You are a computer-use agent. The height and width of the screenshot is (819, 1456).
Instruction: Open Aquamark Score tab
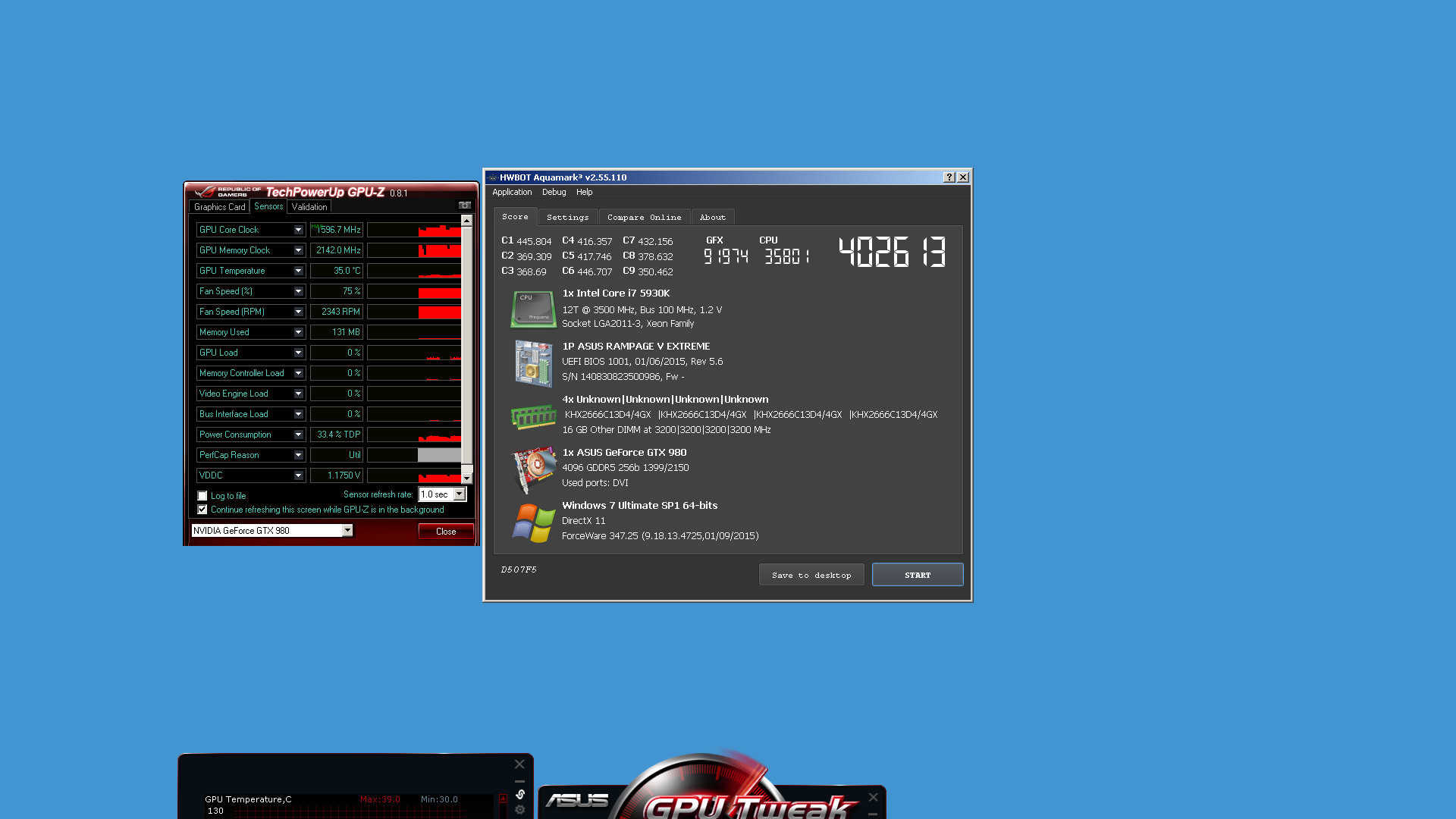coord(515,217)
